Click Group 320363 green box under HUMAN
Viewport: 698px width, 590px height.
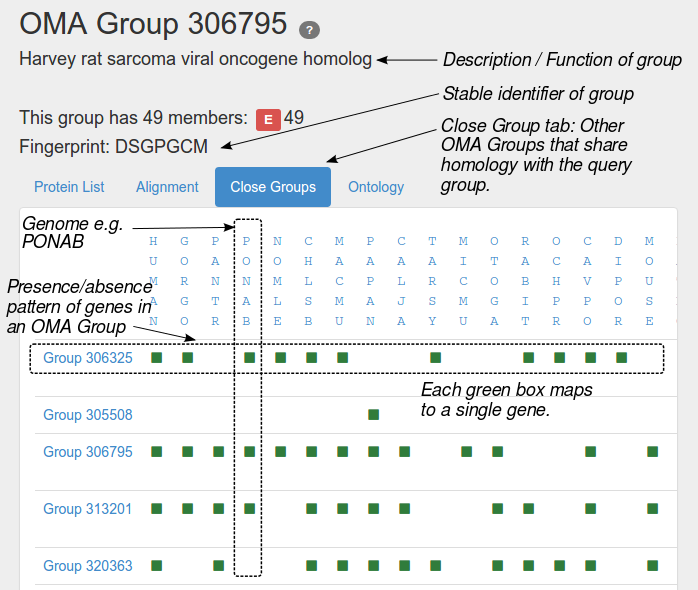pos(157,566)
